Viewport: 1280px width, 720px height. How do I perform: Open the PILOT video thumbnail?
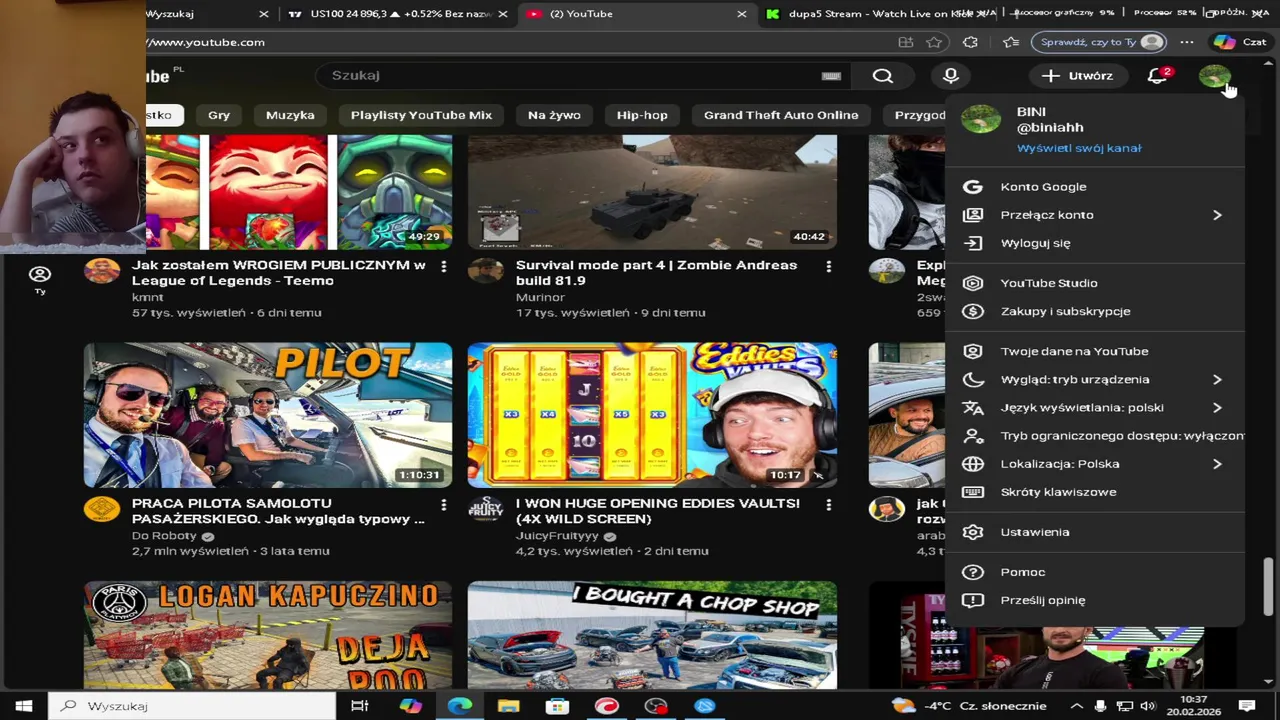click(x=268, y=415)
